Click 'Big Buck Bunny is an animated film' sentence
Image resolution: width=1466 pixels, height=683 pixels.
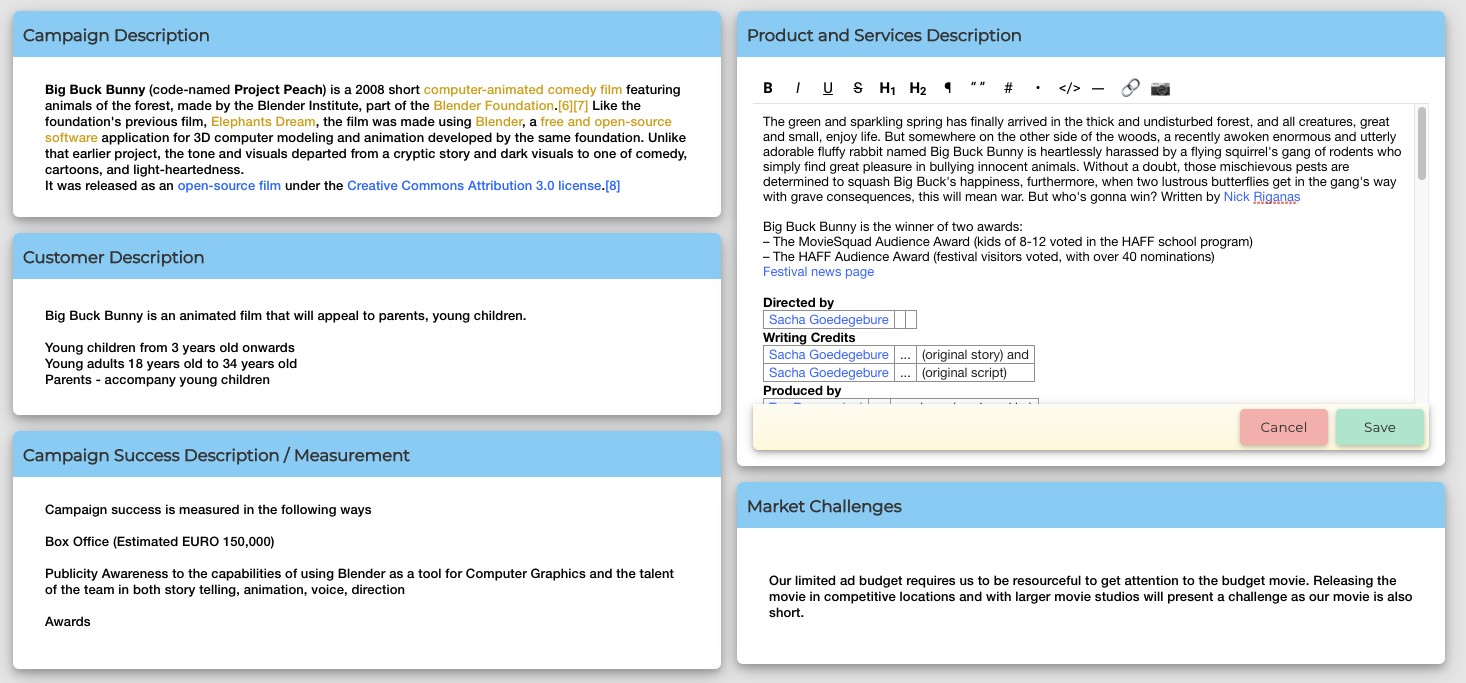click(x=285, y=316)
